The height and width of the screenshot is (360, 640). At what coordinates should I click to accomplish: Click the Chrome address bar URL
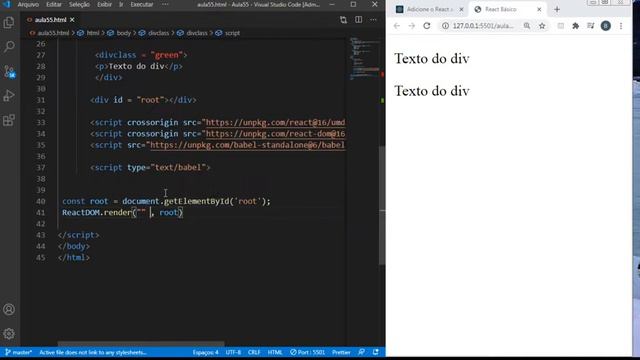pos(483,26)
